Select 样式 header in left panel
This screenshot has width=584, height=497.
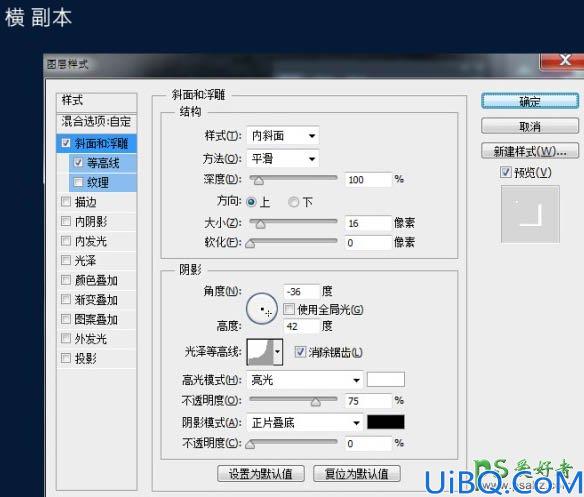pos(96,101)
